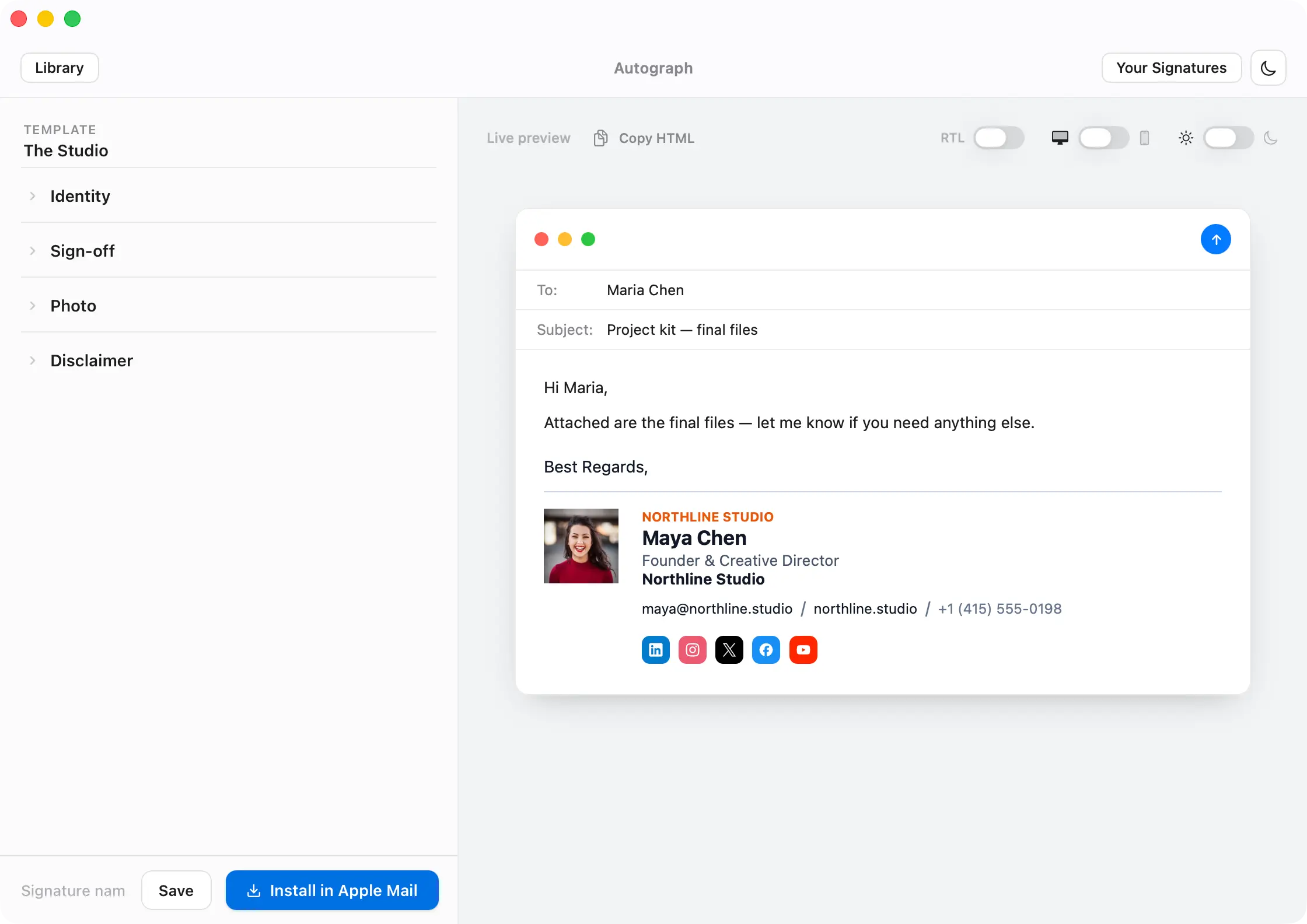This screenshot has height=924, width=1307.
Task: Click the Save button
Action: pos(176,890)
